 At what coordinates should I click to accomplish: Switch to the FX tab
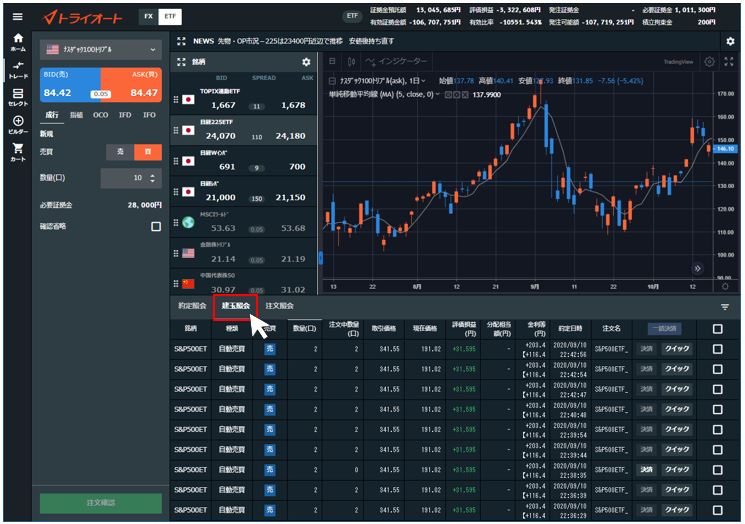(149, 16)
